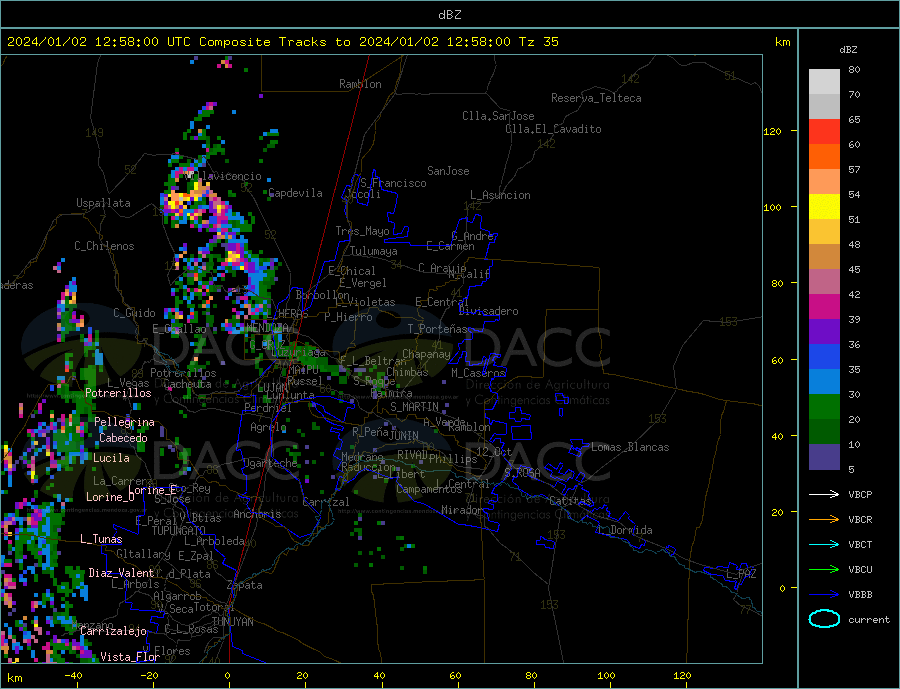
Task: Click the 'Reserva_Telteca' map label
Action: pyautogui.click(x=596, y=98)
